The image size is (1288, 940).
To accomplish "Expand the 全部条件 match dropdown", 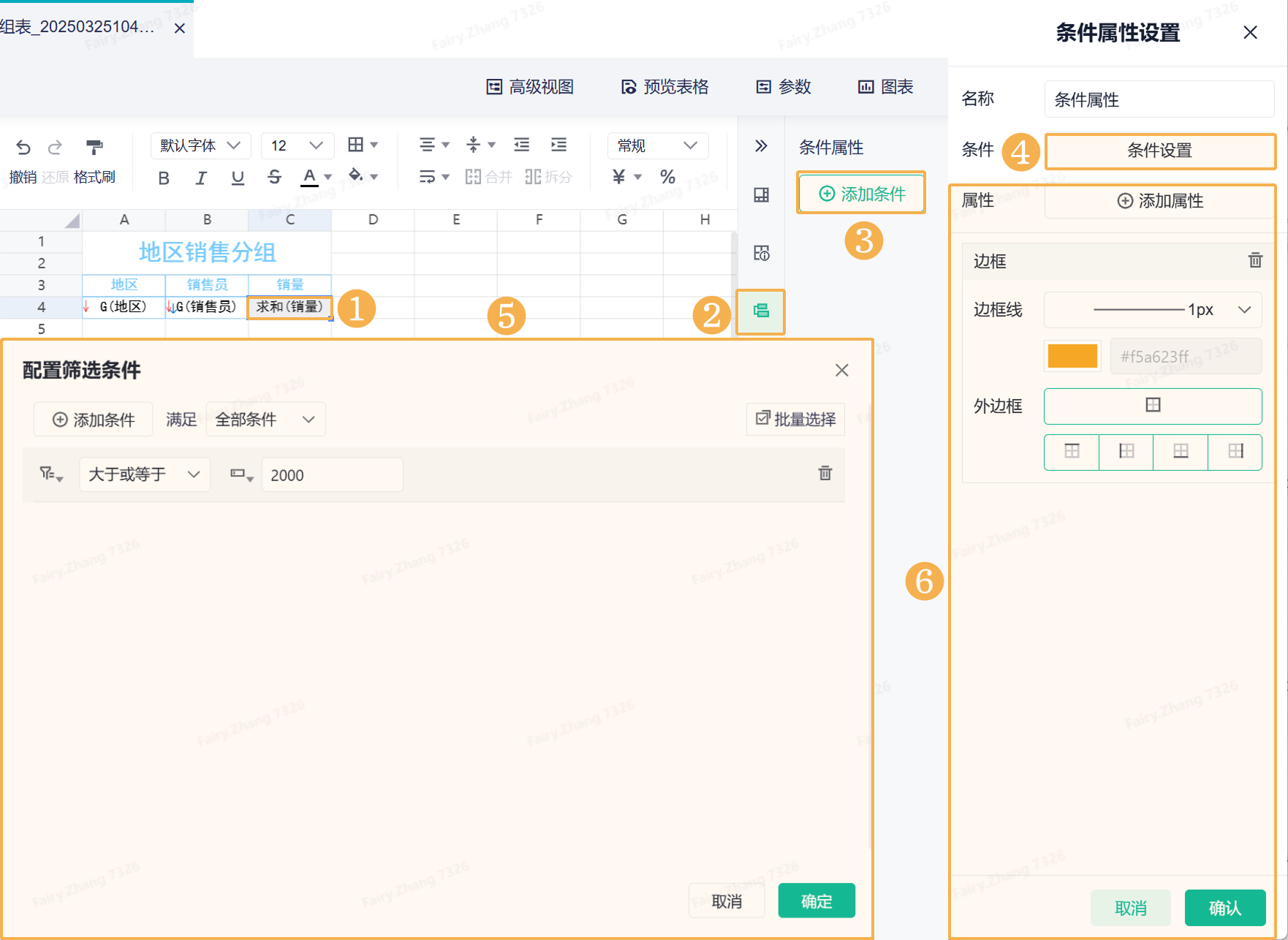I will [266, 420].
